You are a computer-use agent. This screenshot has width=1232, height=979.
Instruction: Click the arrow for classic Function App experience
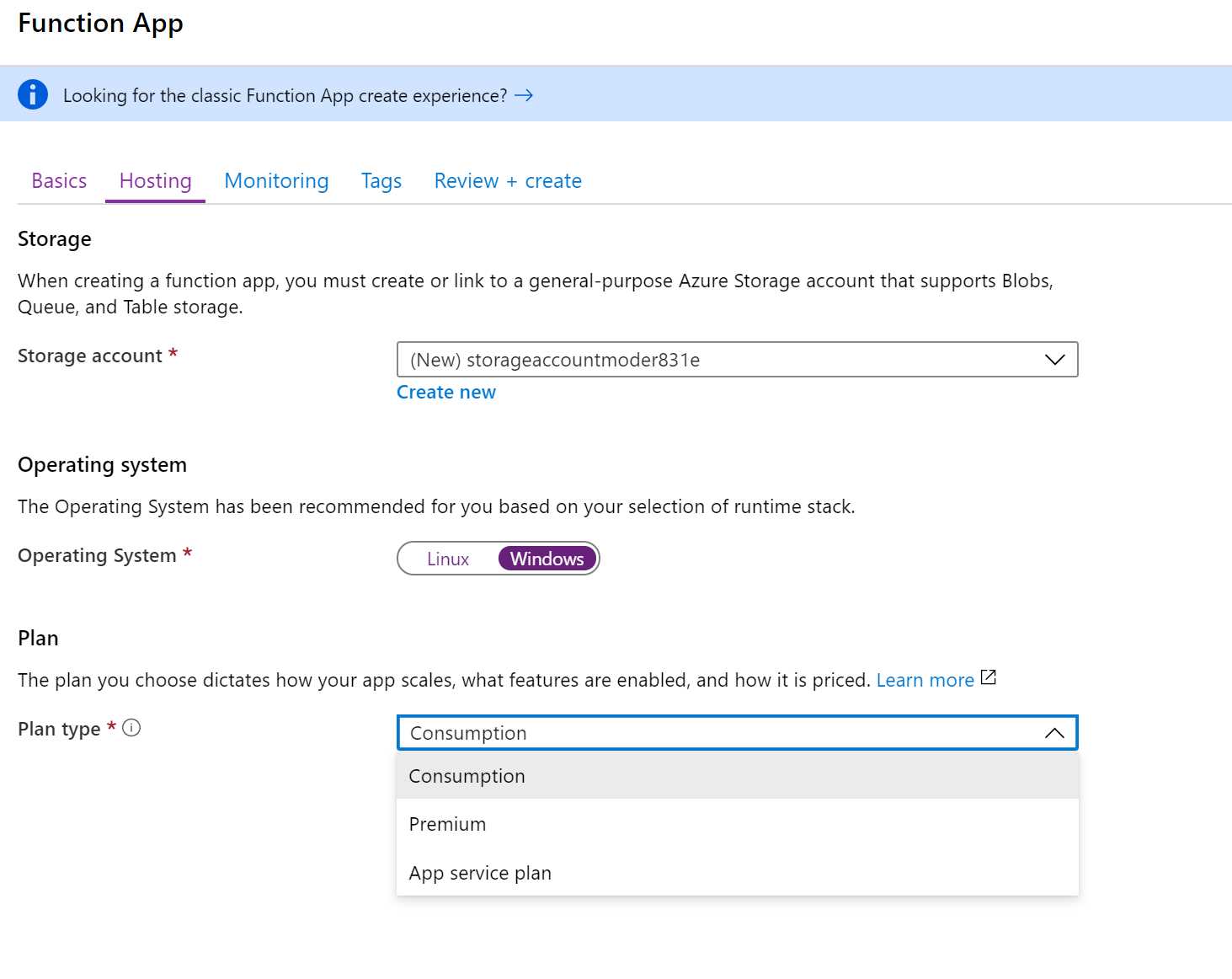coord(524,95)
